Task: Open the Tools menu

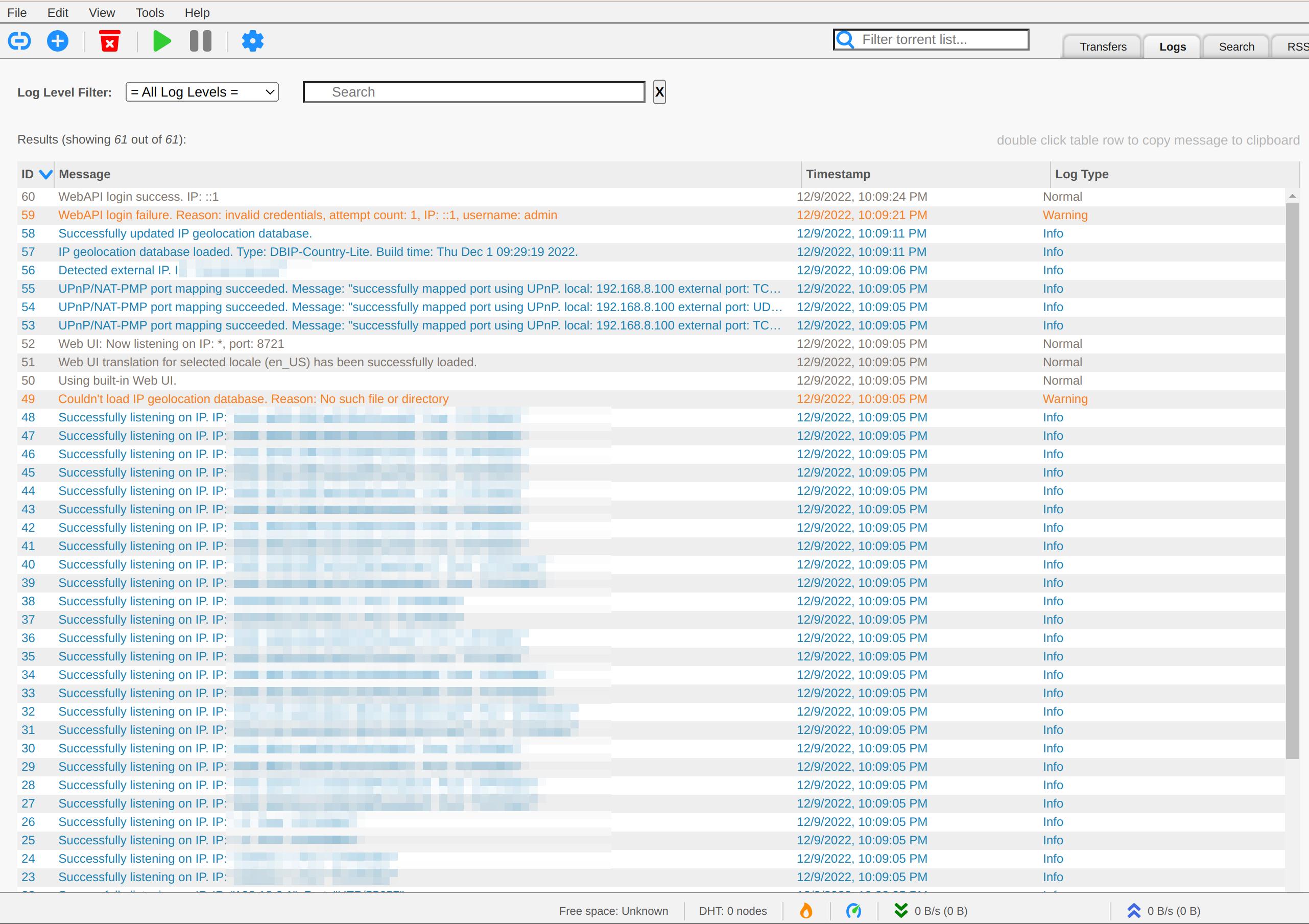Action: click(149, 13)
